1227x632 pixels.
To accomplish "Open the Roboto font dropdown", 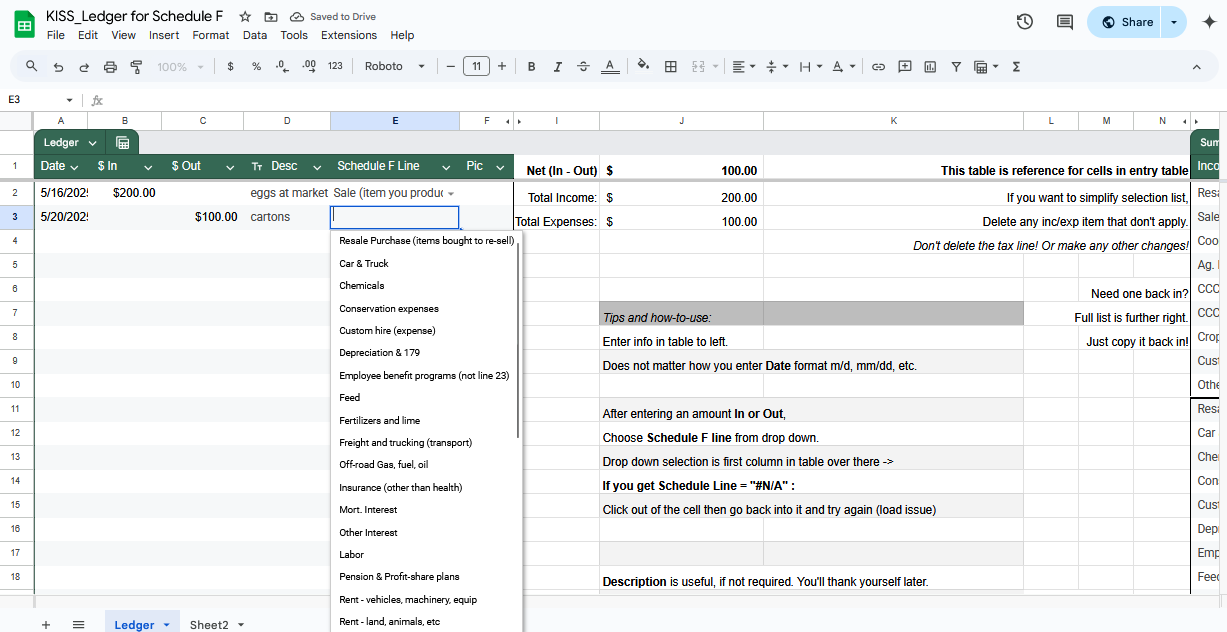I will [394, 67].
